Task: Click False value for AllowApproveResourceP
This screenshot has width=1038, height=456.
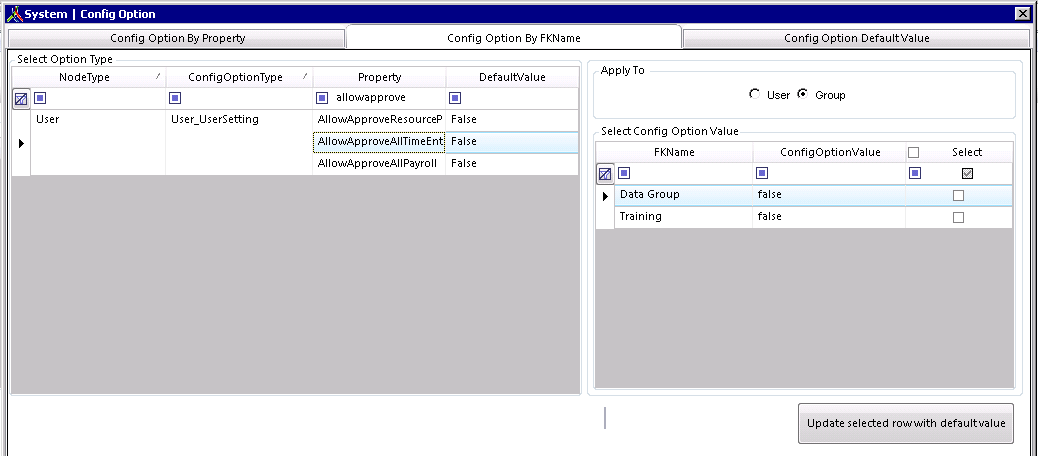Action: point(512,120)
